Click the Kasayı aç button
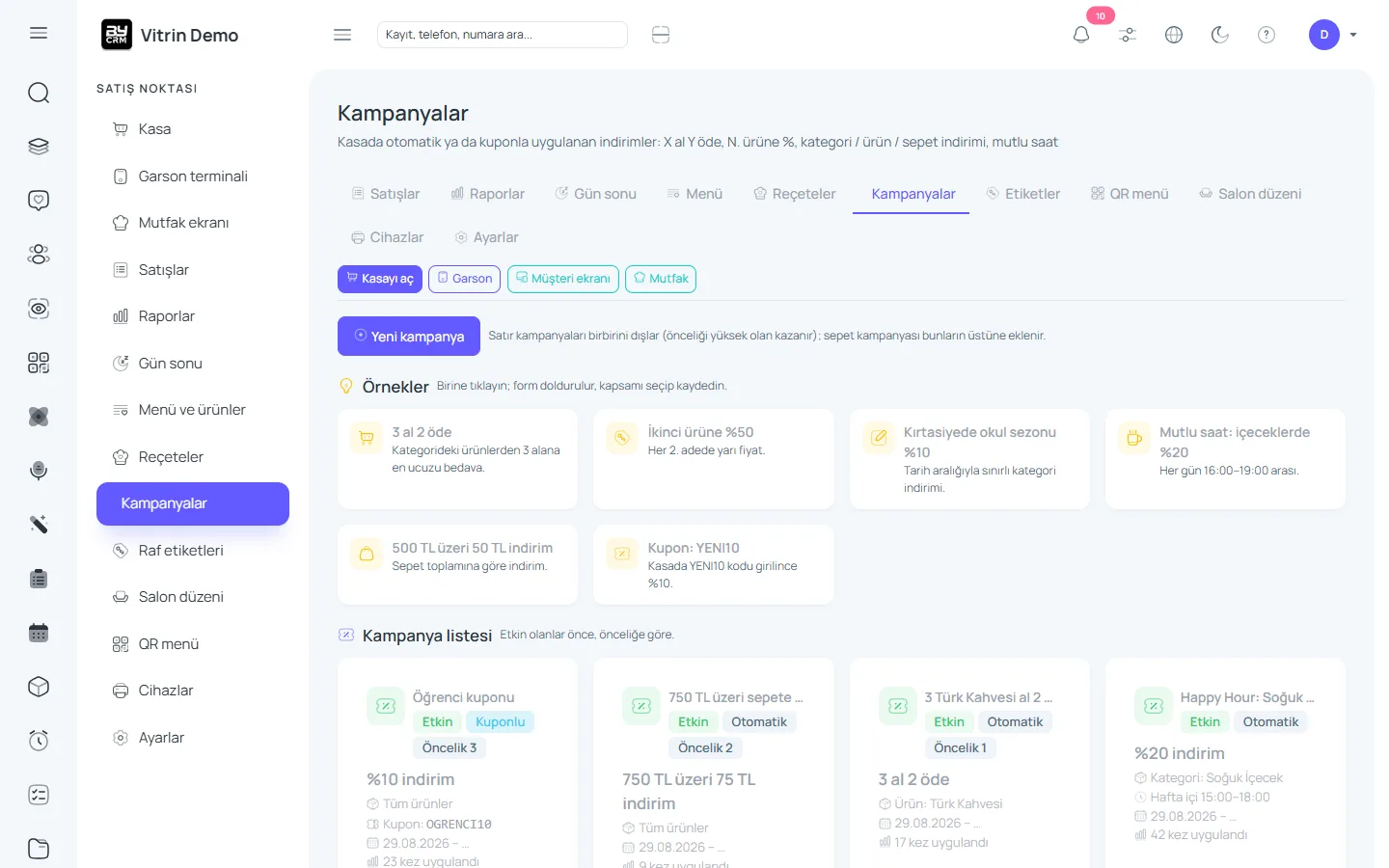The width and height of the screenshot is (1389, 868). coord(380,279)
